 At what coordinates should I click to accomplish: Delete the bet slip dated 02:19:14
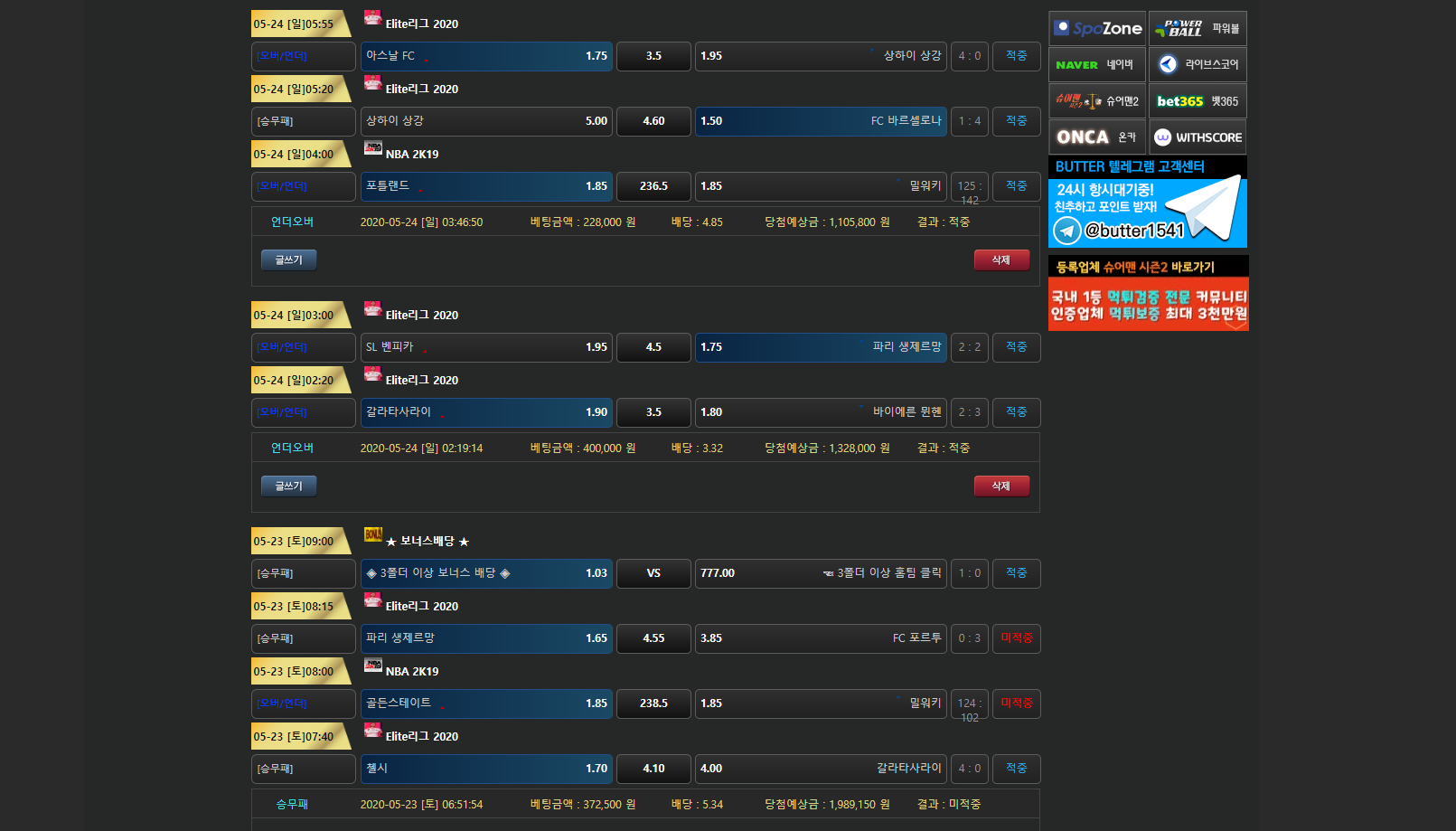pyautogui.click(x=1000, y=486)
